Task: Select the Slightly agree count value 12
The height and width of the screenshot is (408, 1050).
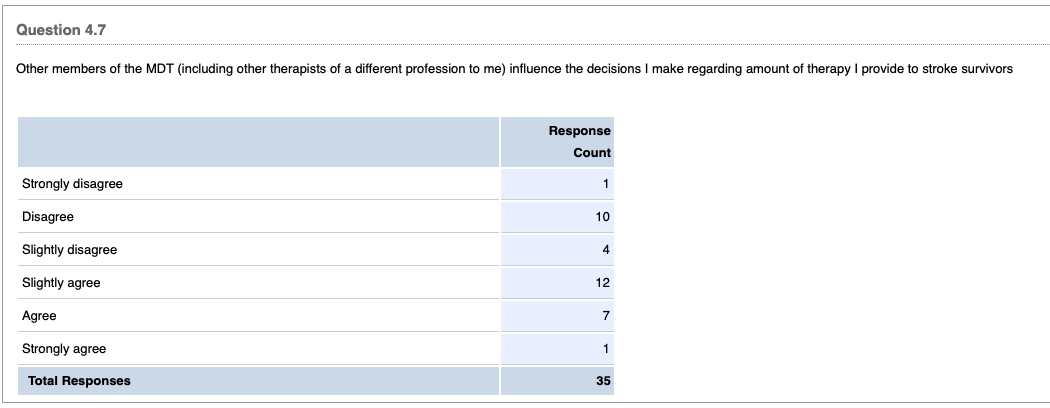Action: (602, 283)
